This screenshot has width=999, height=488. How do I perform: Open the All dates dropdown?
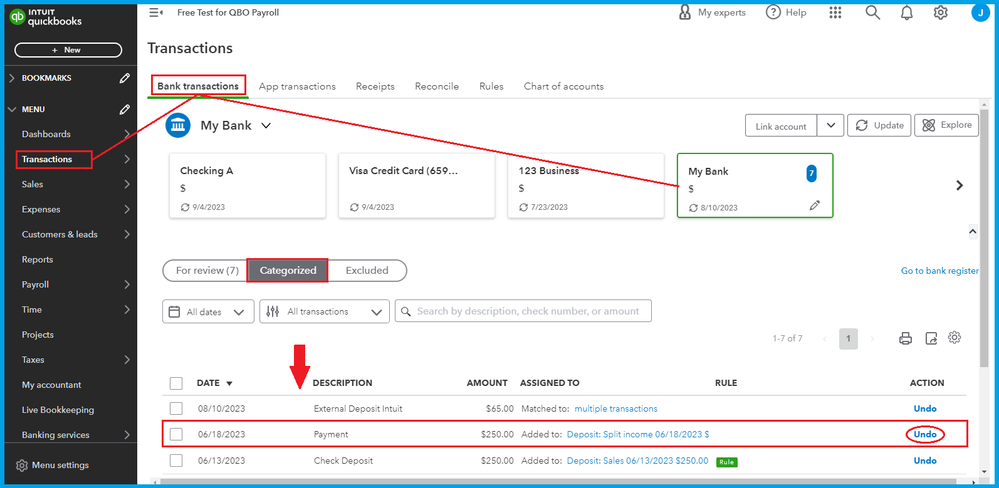tap(208, 312)
